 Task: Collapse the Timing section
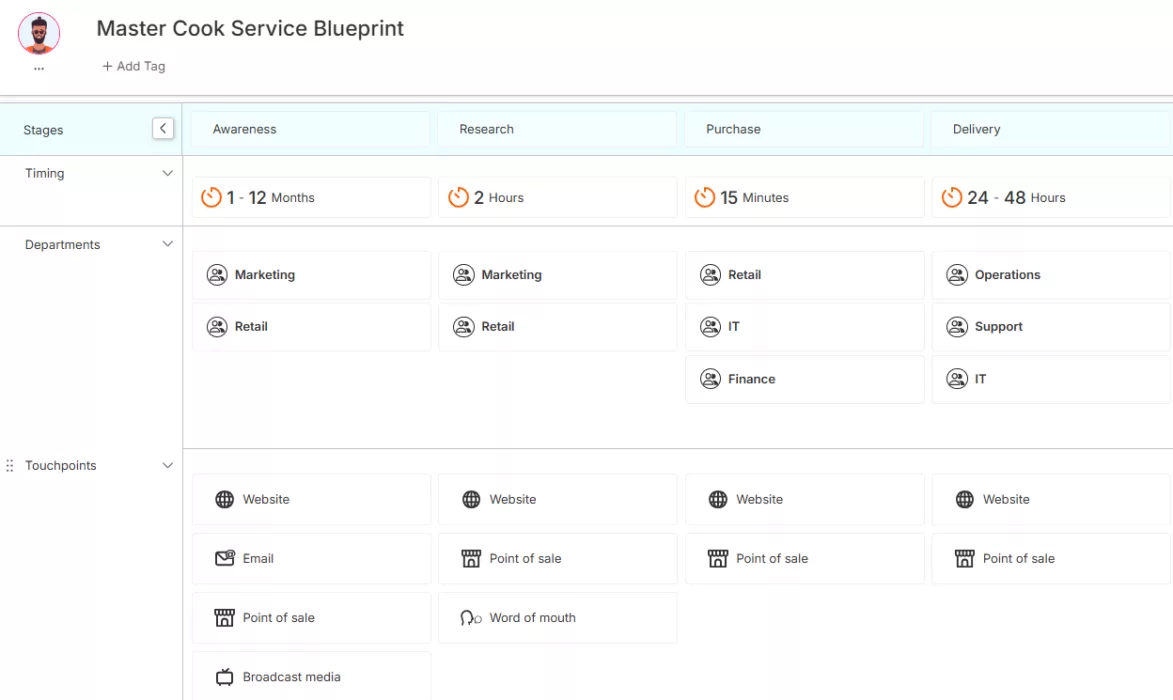[x=167, y=172]
